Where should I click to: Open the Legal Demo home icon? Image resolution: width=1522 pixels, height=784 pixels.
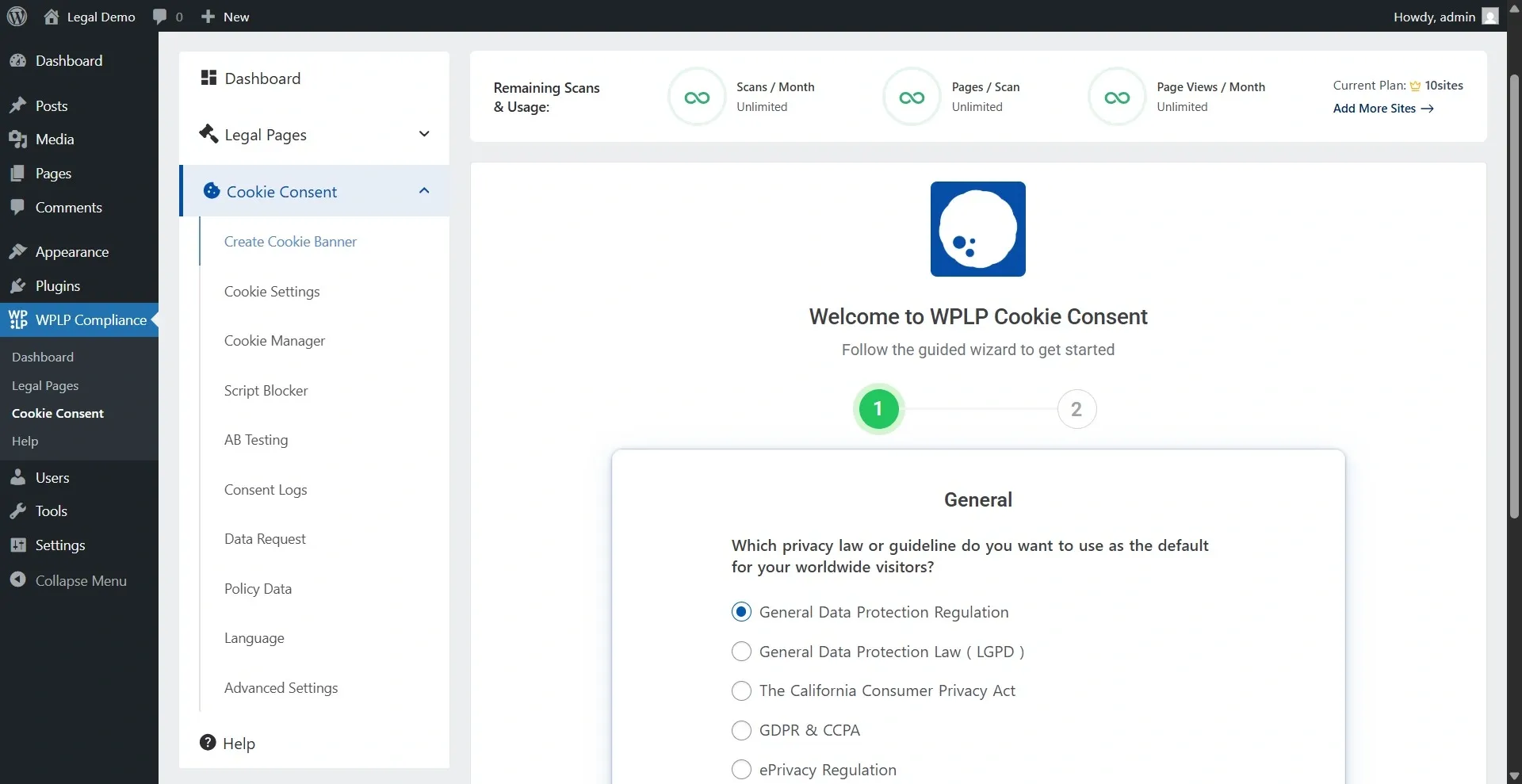click(x=52, y=16)
